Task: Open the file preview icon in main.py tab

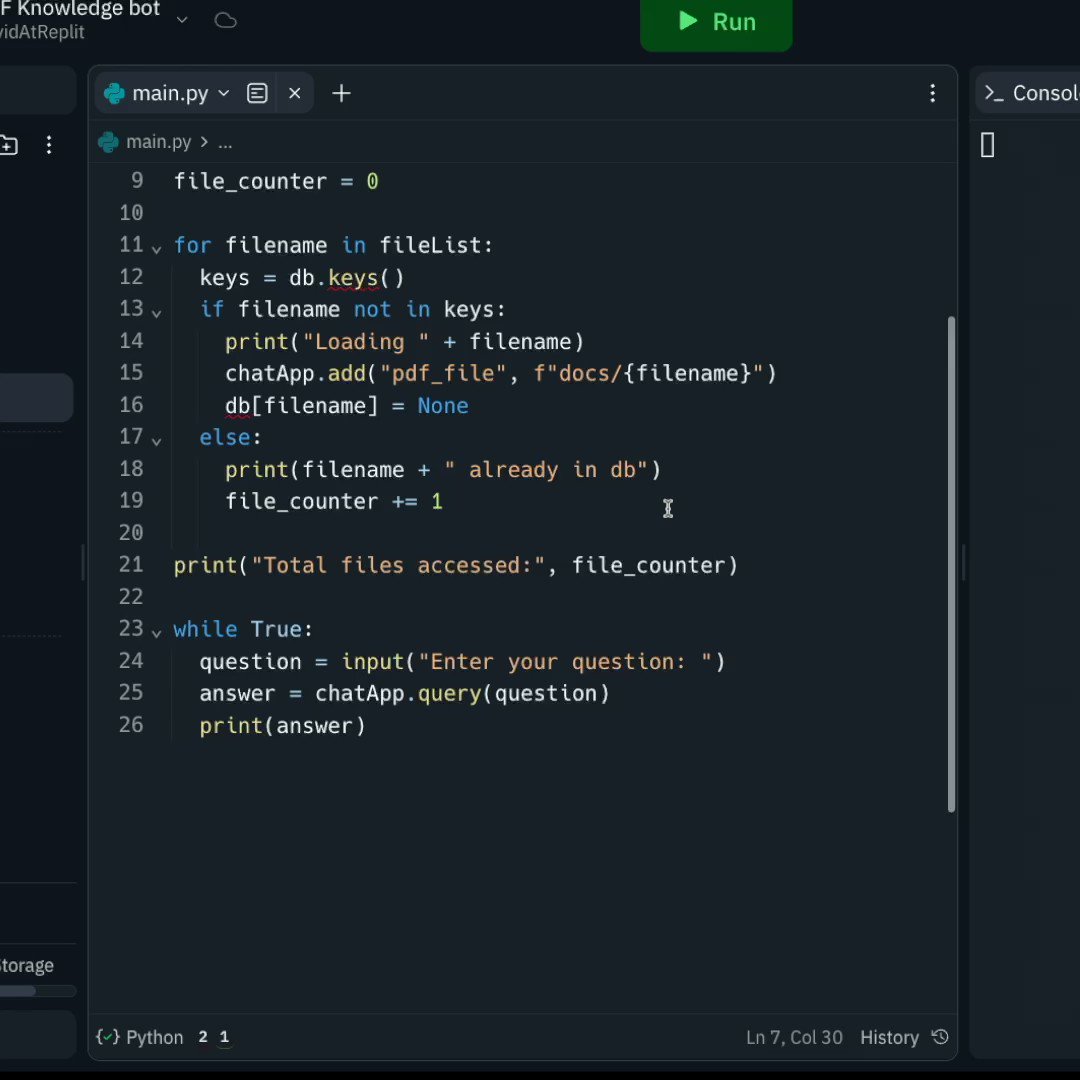Action: point(257,93)
